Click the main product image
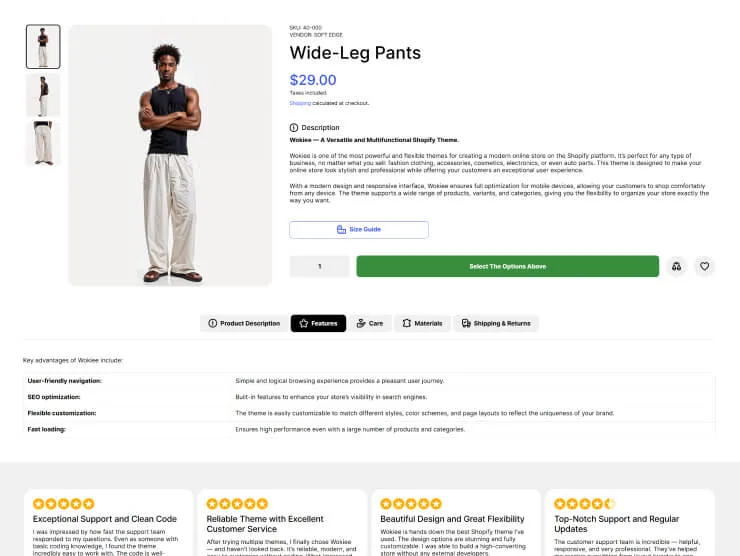The height and width of the screenshot is (556, 740). 171,155
